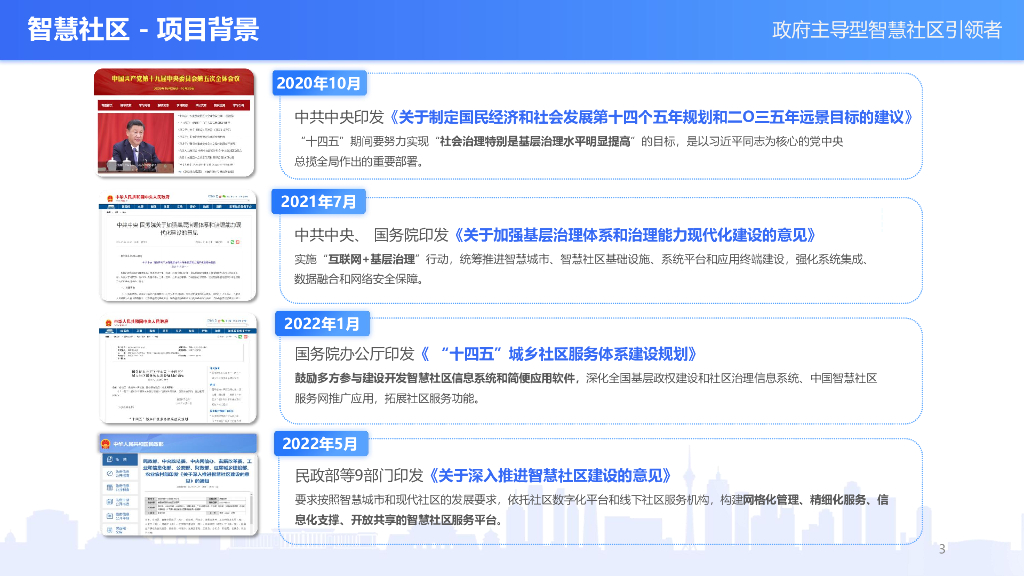Click the line 总揽全局作出的重要部署。
Screen dimensions: 1024x576
click(359, 161)
